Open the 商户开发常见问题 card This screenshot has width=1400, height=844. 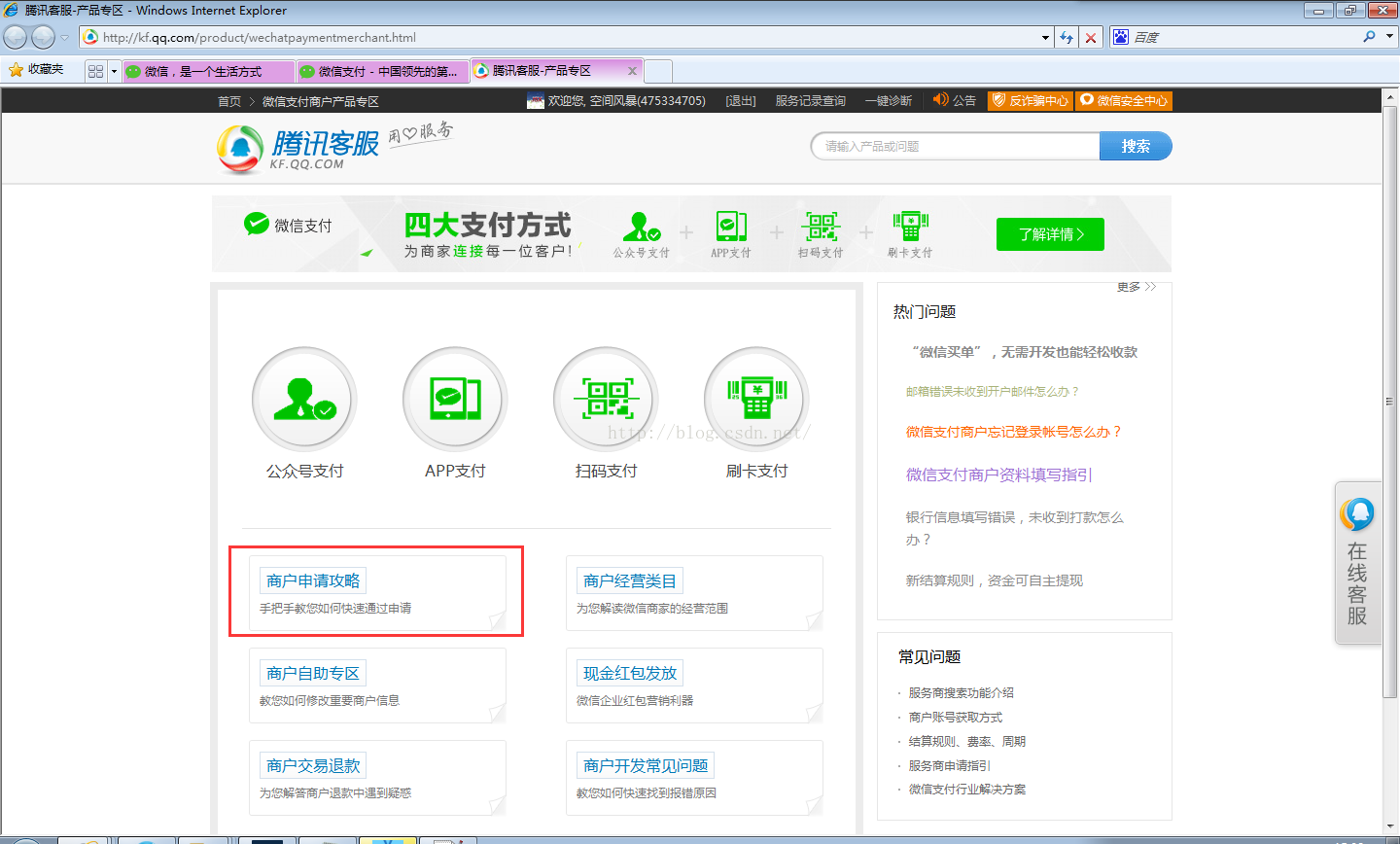click(694, 778)
